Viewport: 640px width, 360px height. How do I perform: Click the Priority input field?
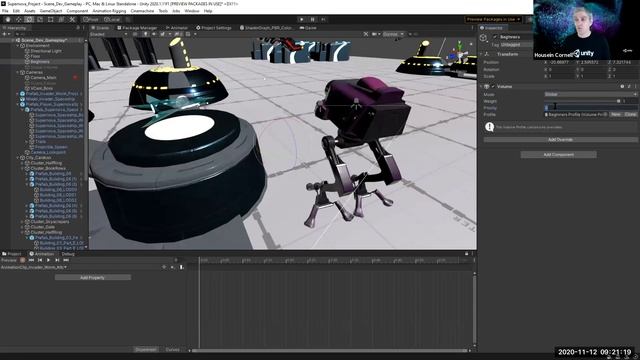tap(591, 108)
